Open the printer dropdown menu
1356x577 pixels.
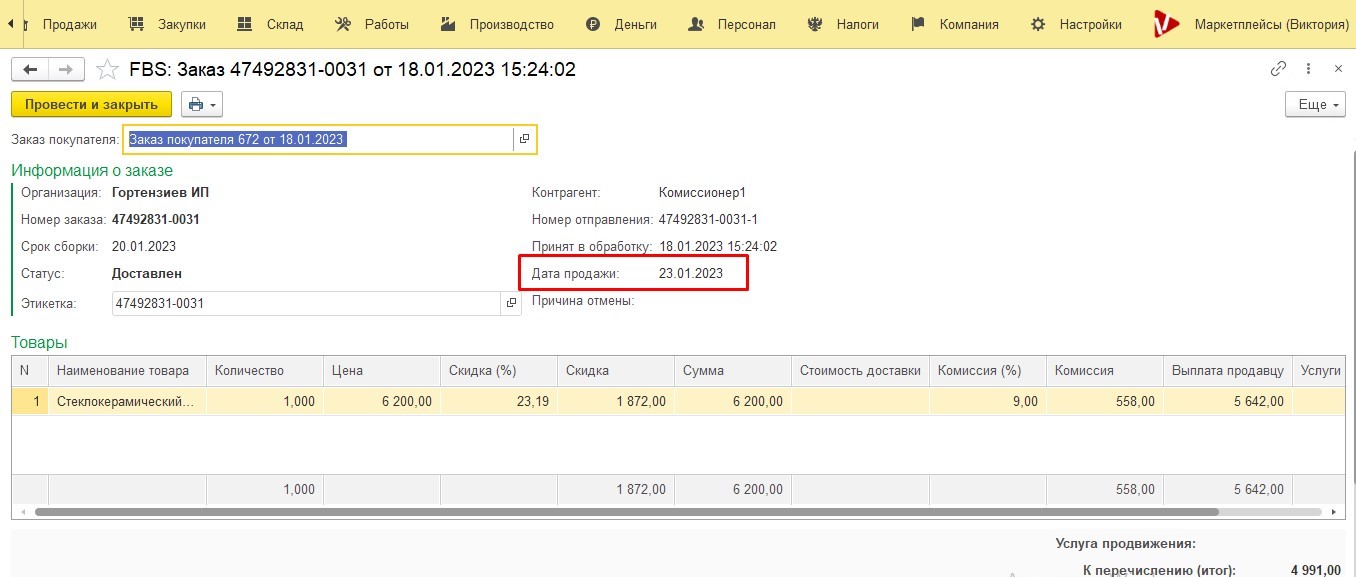(201, 104)
